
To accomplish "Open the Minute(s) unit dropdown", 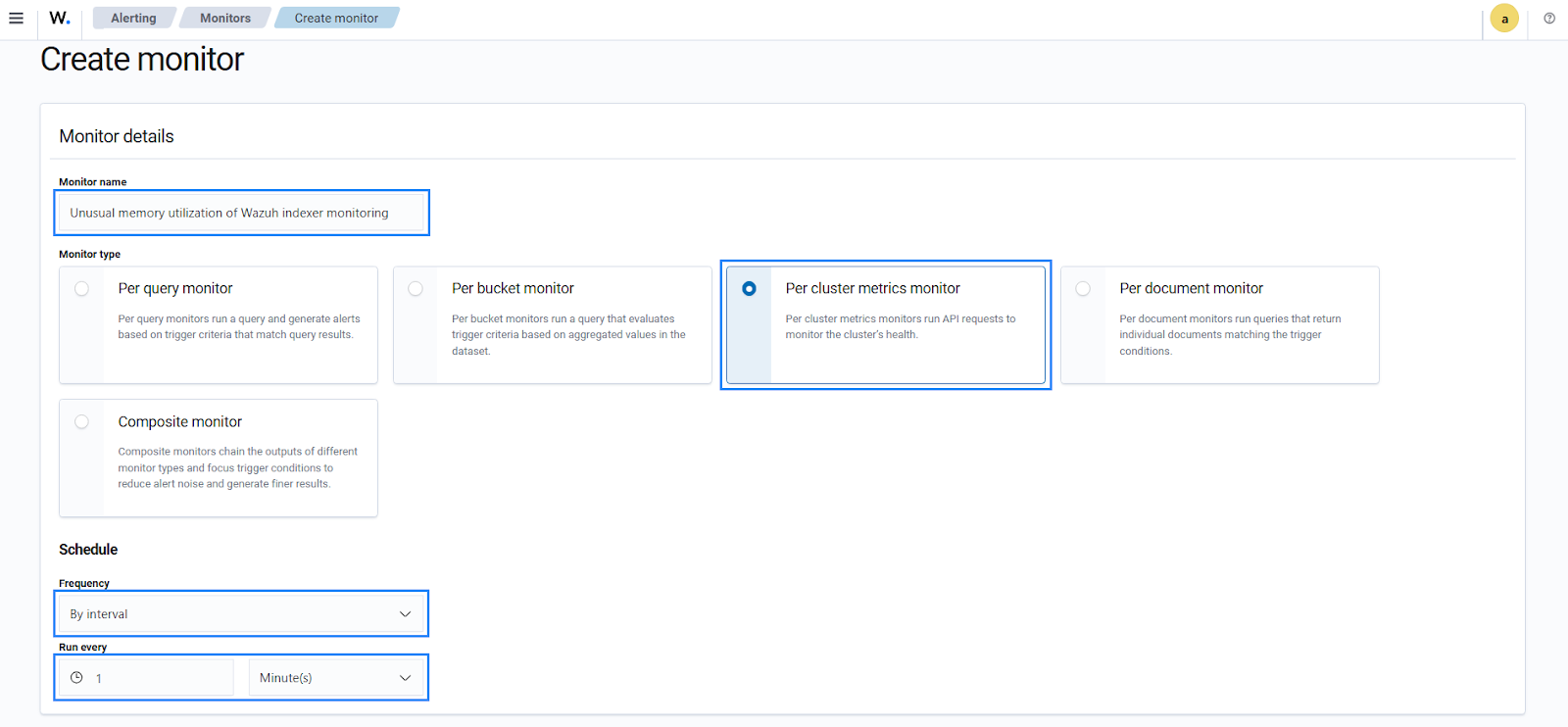I will [336, 677].
